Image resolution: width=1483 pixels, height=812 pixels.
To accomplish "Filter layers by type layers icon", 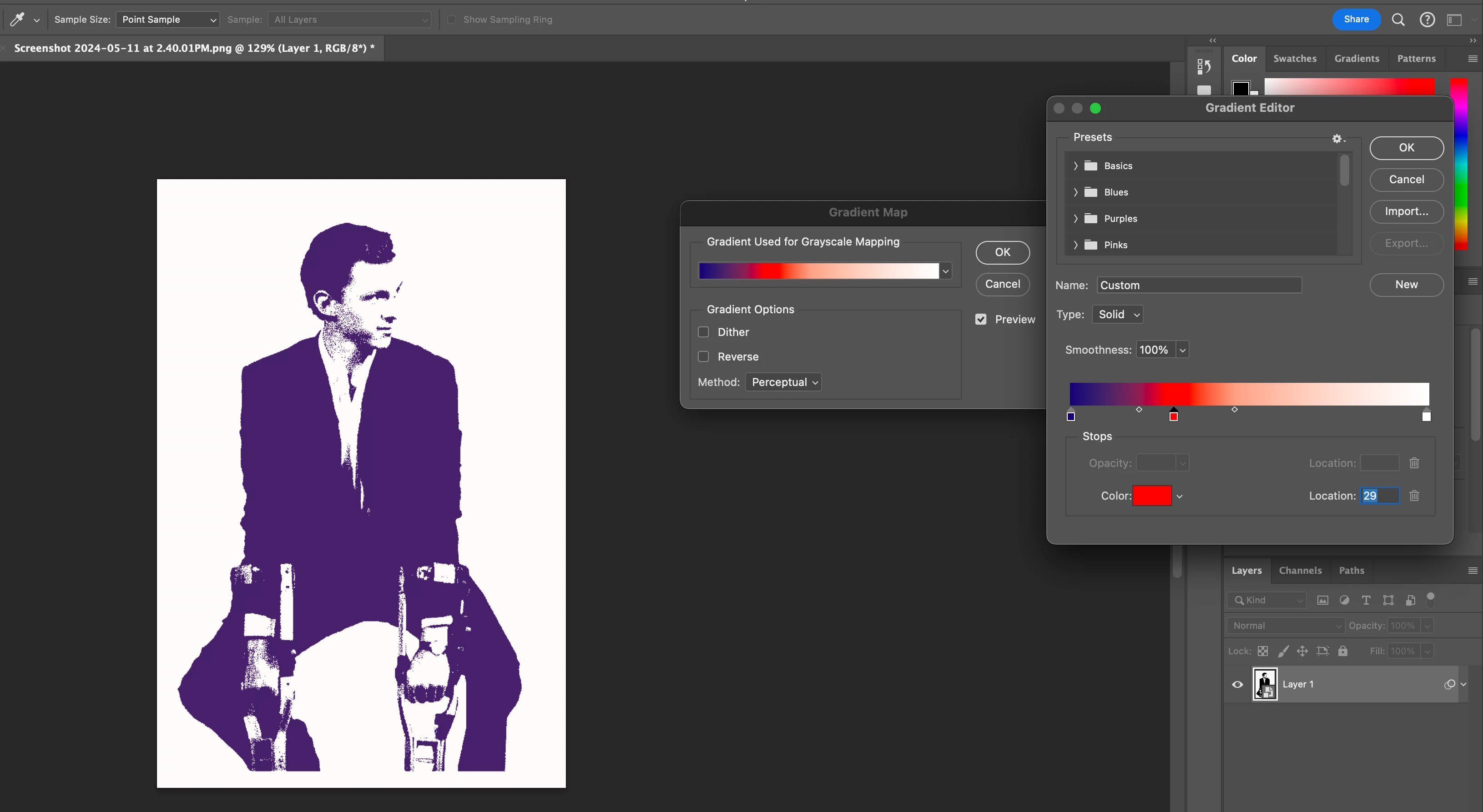I will click(x=1366, y=600).
